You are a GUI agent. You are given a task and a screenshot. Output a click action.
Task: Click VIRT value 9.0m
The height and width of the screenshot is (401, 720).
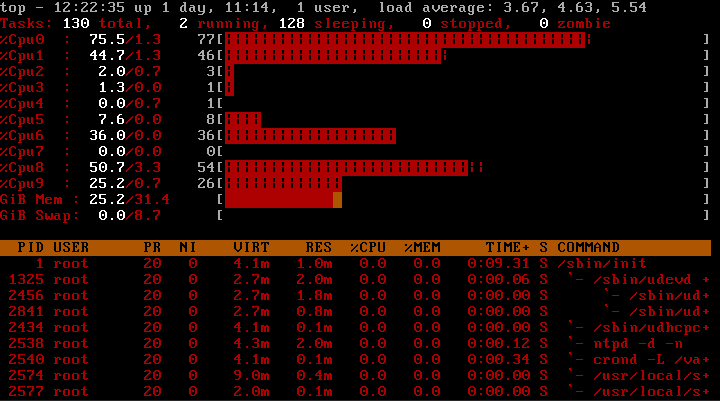(251, 376)
